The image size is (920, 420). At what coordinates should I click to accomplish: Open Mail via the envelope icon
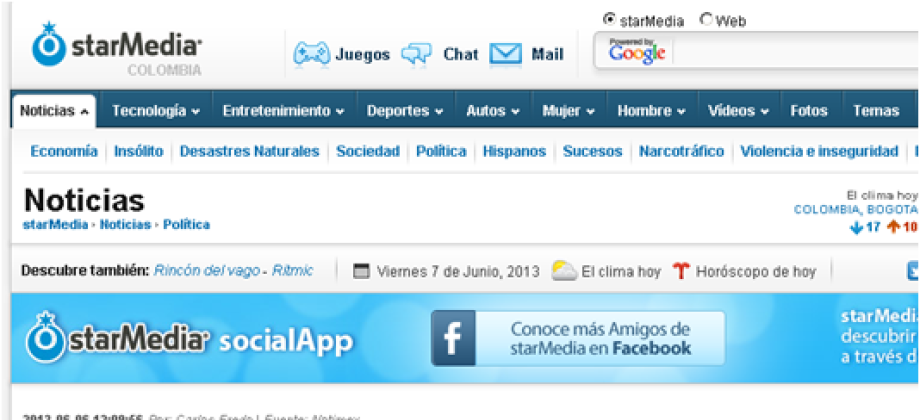tap(505, 55)
